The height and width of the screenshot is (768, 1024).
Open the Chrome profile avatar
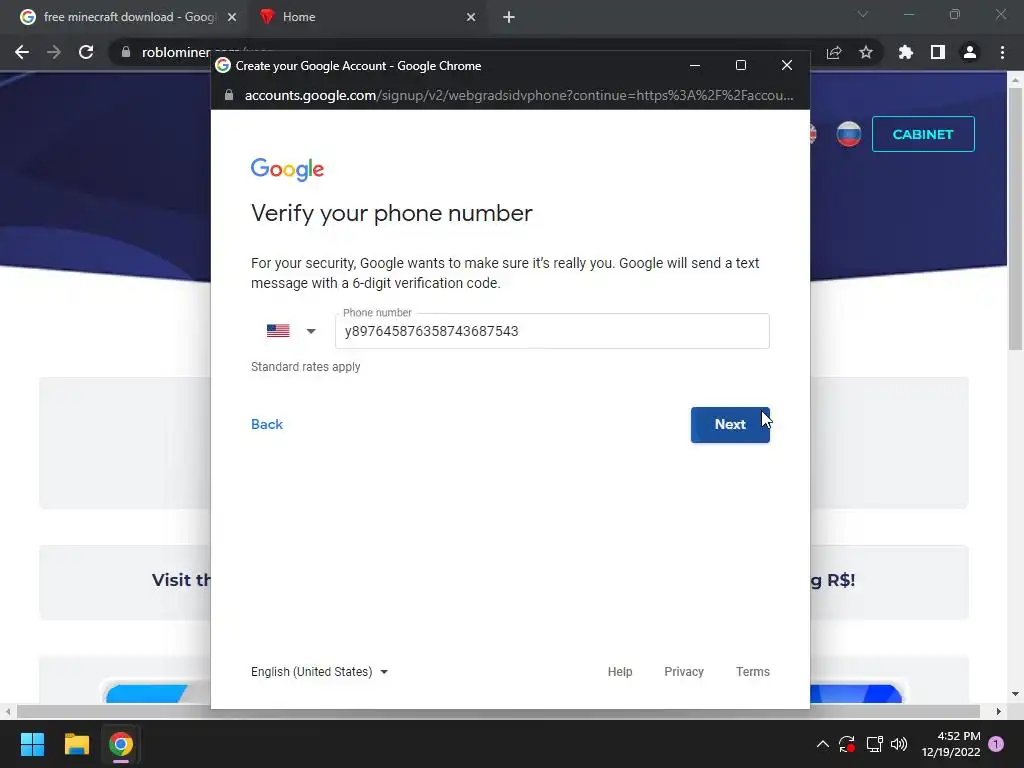pyautogui.click(x=970, y=52)
